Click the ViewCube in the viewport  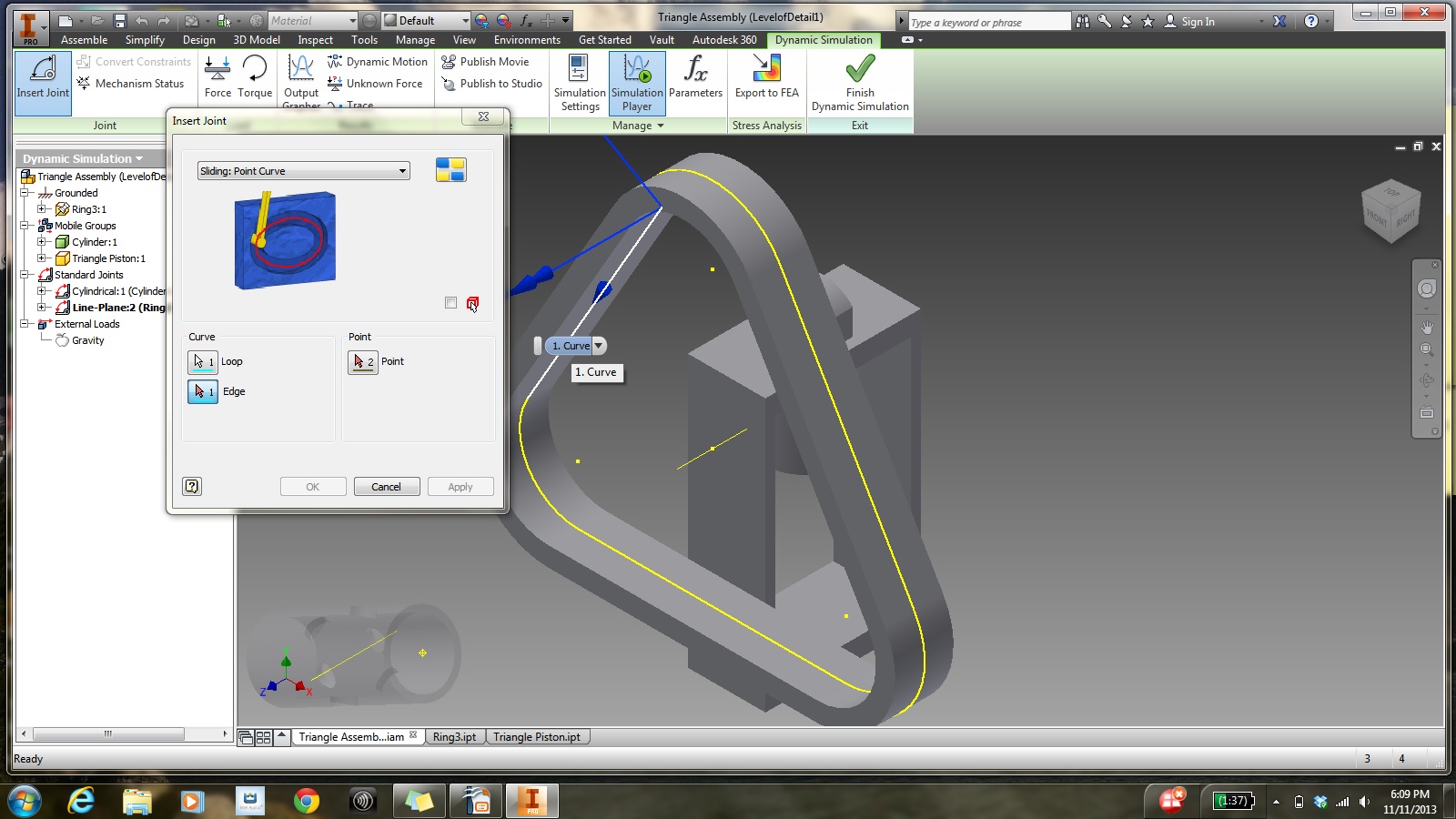coord(1390,211)
